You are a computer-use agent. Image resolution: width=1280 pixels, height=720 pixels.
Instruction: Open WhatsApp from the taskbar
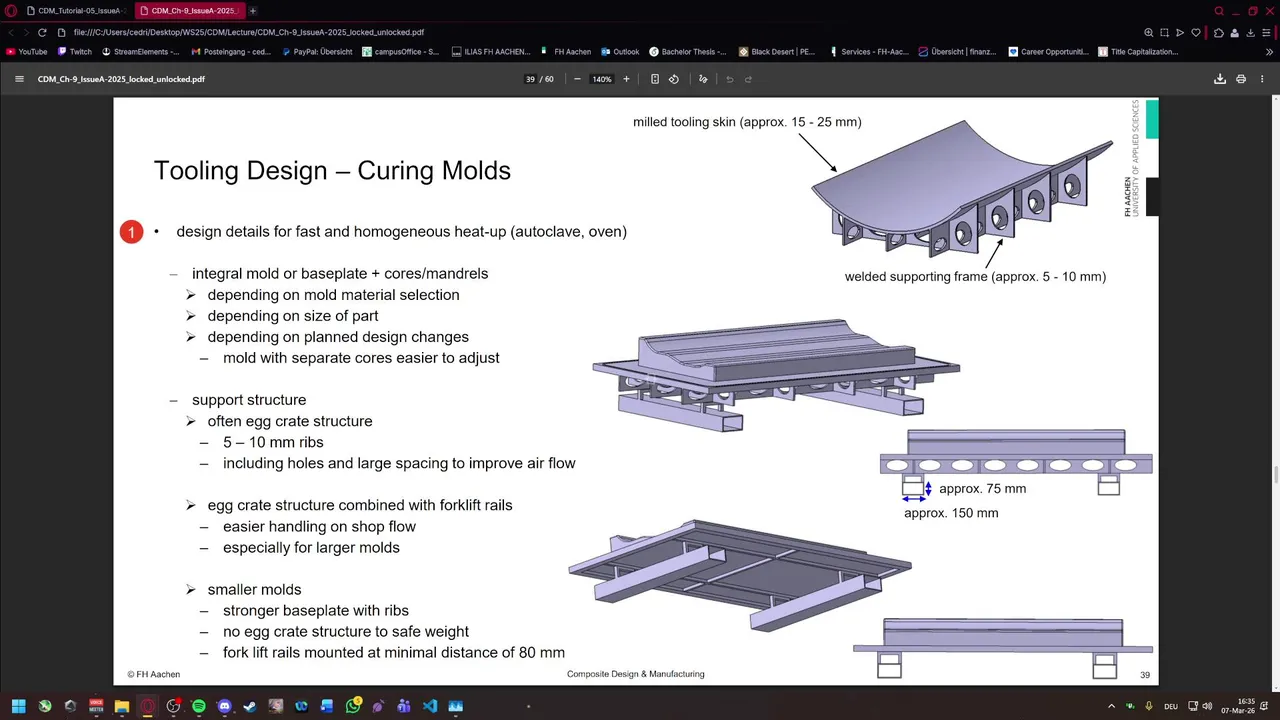click(353, 706)
